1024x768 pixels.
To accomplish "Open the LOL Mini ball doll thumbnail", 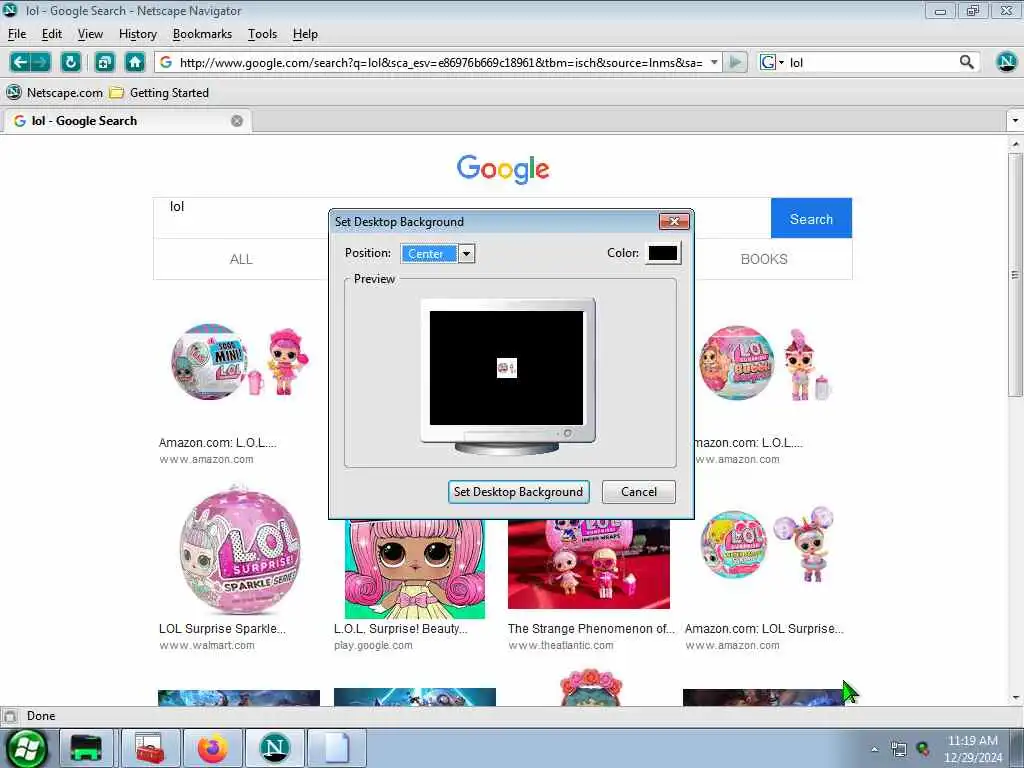I will point(240,360).
